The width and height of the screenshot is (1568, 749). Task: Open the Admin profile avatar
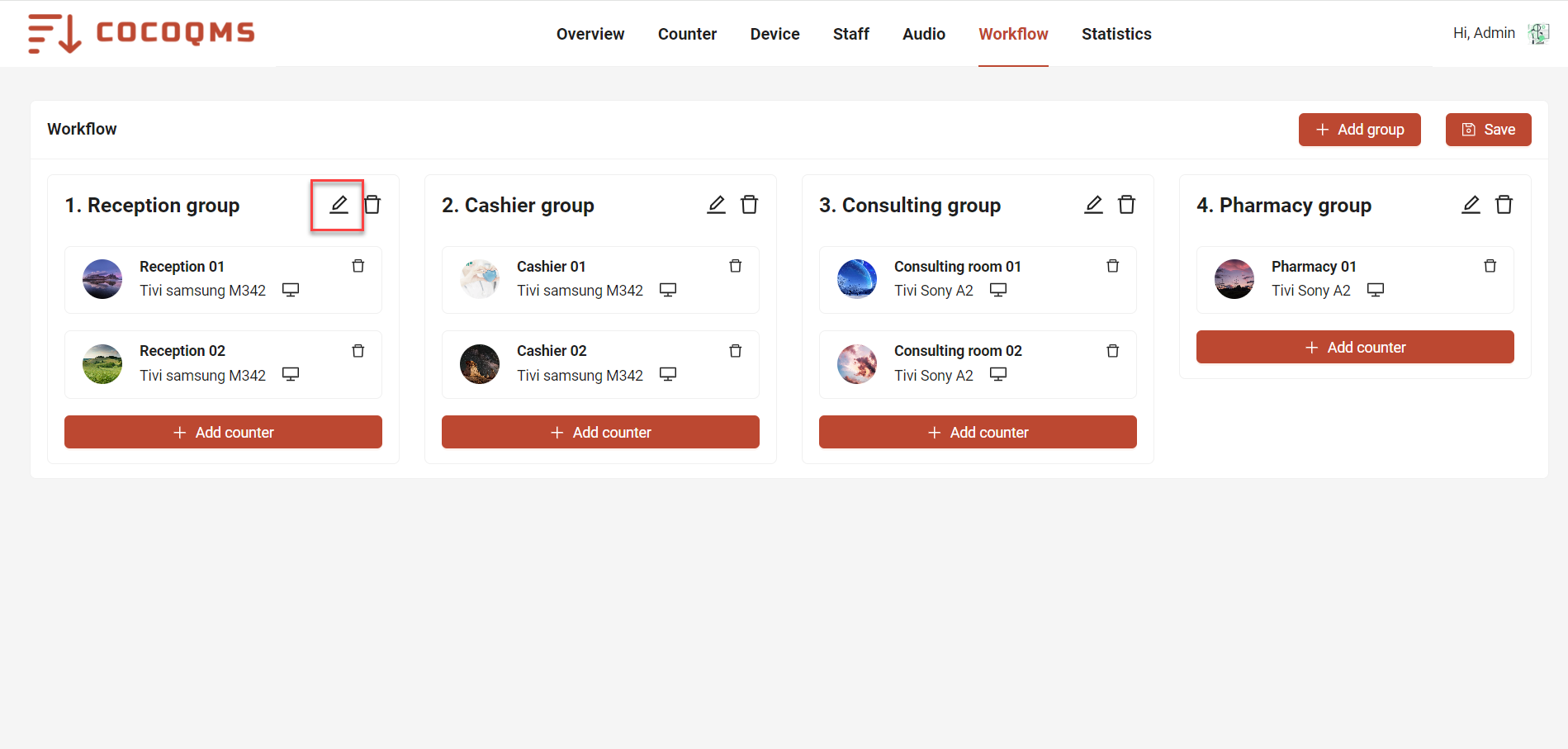[1538, 34]
